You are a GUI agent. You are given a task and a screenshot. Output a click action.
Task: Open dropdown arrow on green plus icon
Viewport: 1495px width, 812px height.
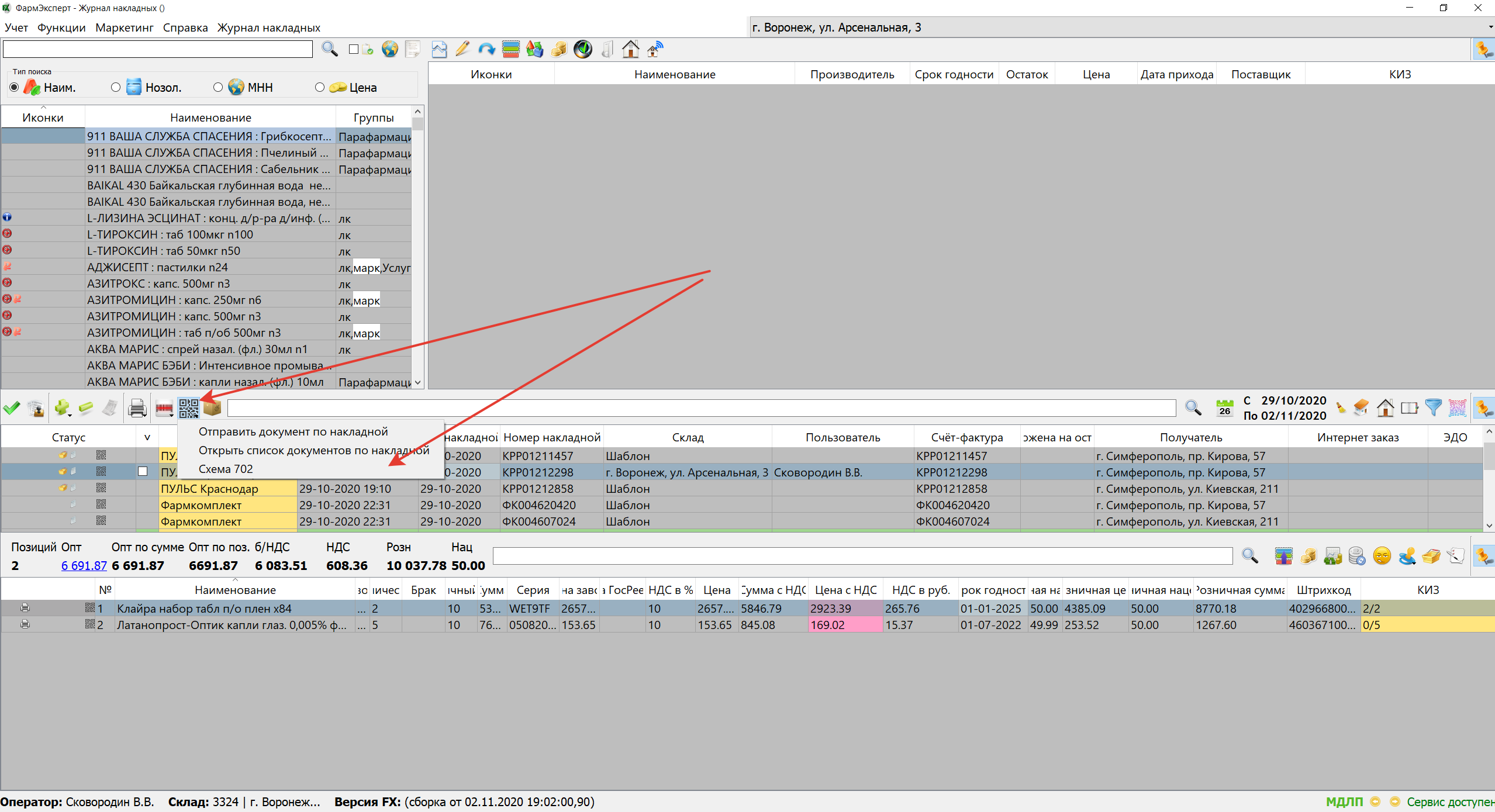(x=70, y=414)
